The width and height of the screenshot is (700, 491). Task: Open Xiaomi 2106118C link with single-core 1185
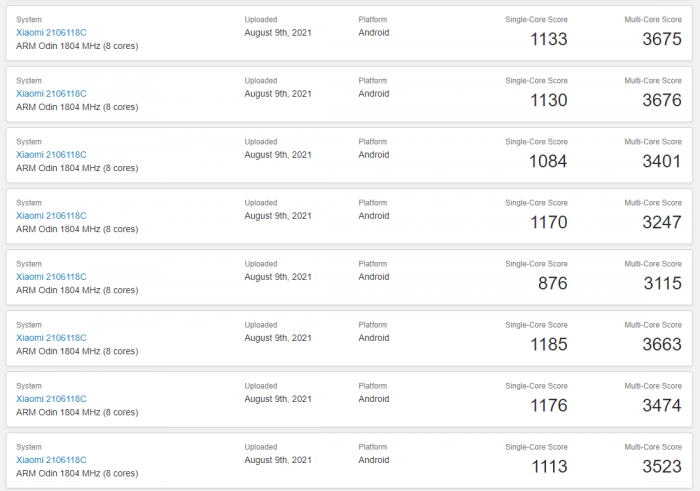click(51, 338)
